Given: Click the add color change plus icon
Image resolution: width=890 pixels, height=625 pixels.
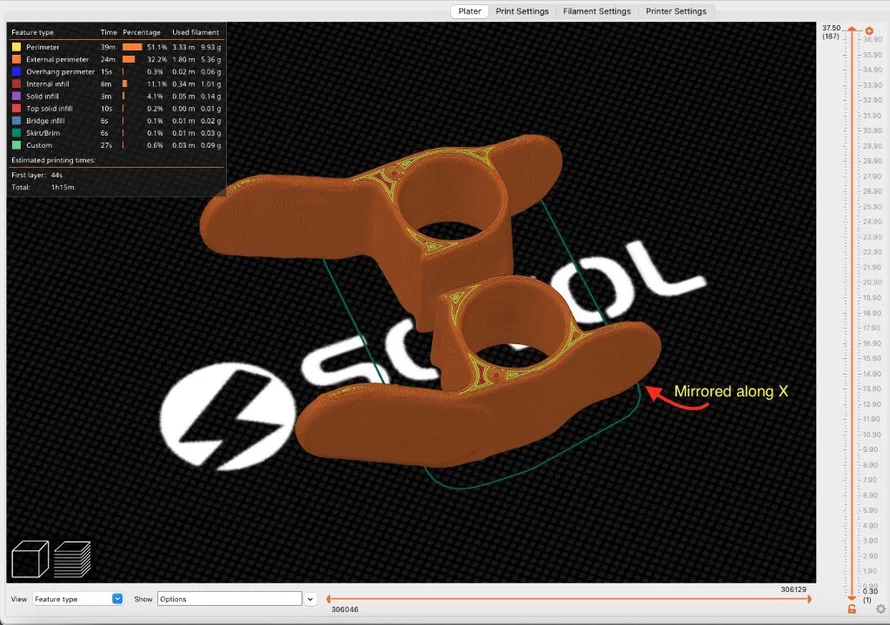Looking at the screenshot, I should (x=869, y=31).
